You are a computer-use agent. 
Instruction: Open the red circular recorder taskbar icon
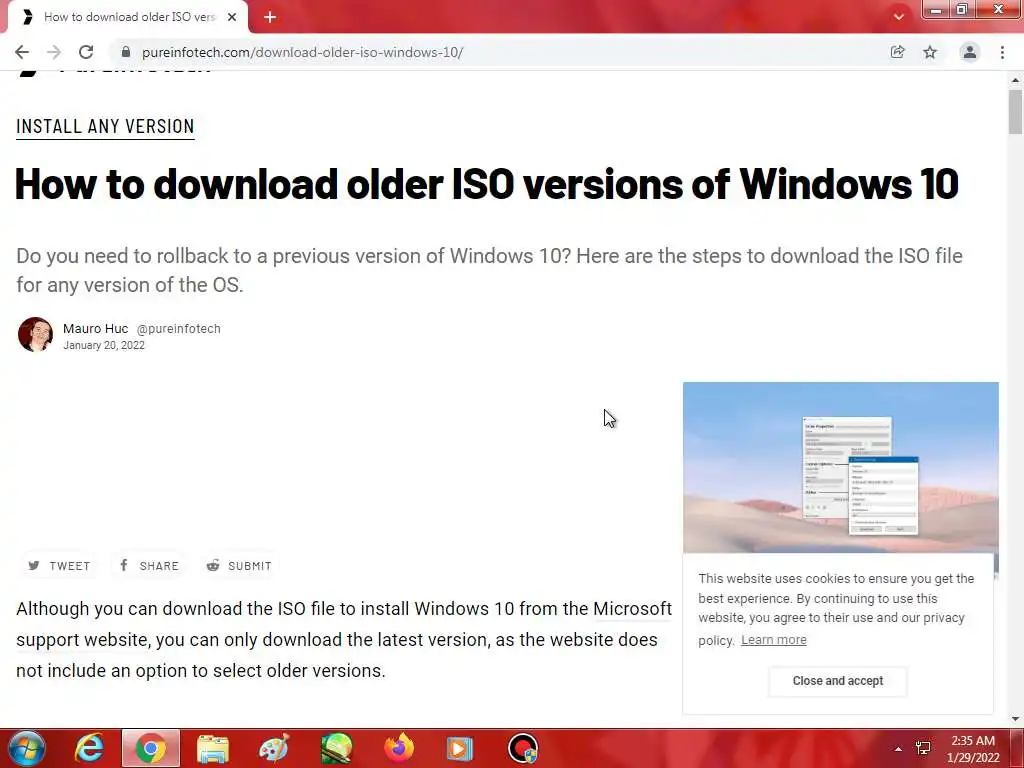522,748
